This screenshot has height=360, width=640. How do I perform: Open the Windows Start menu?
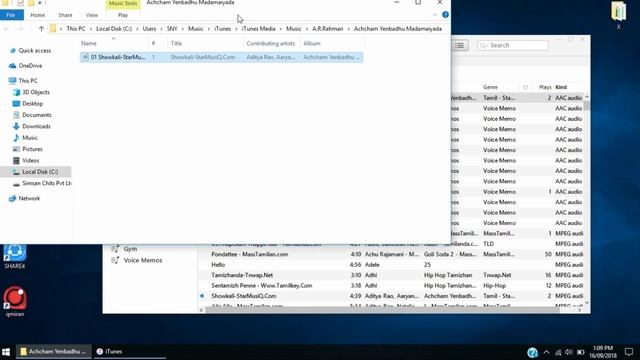point(6,351)
